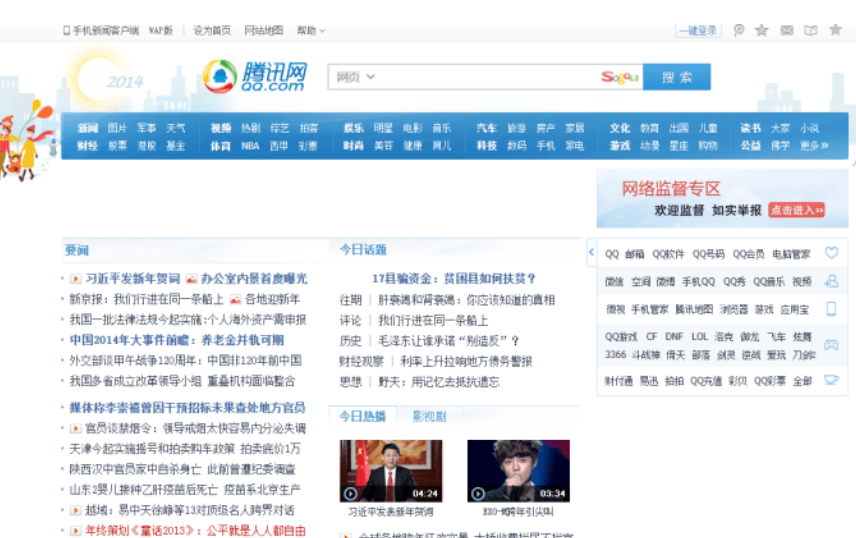Click the rightmost star icon in top bar

[835, 30]
